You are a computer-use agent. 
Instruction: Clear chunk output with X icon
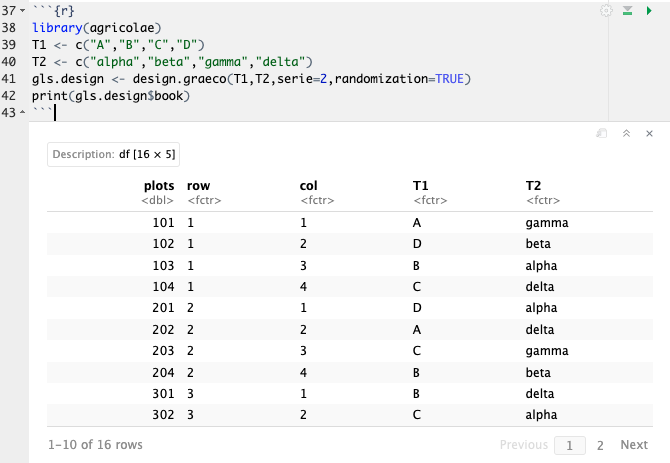point(650,133)
